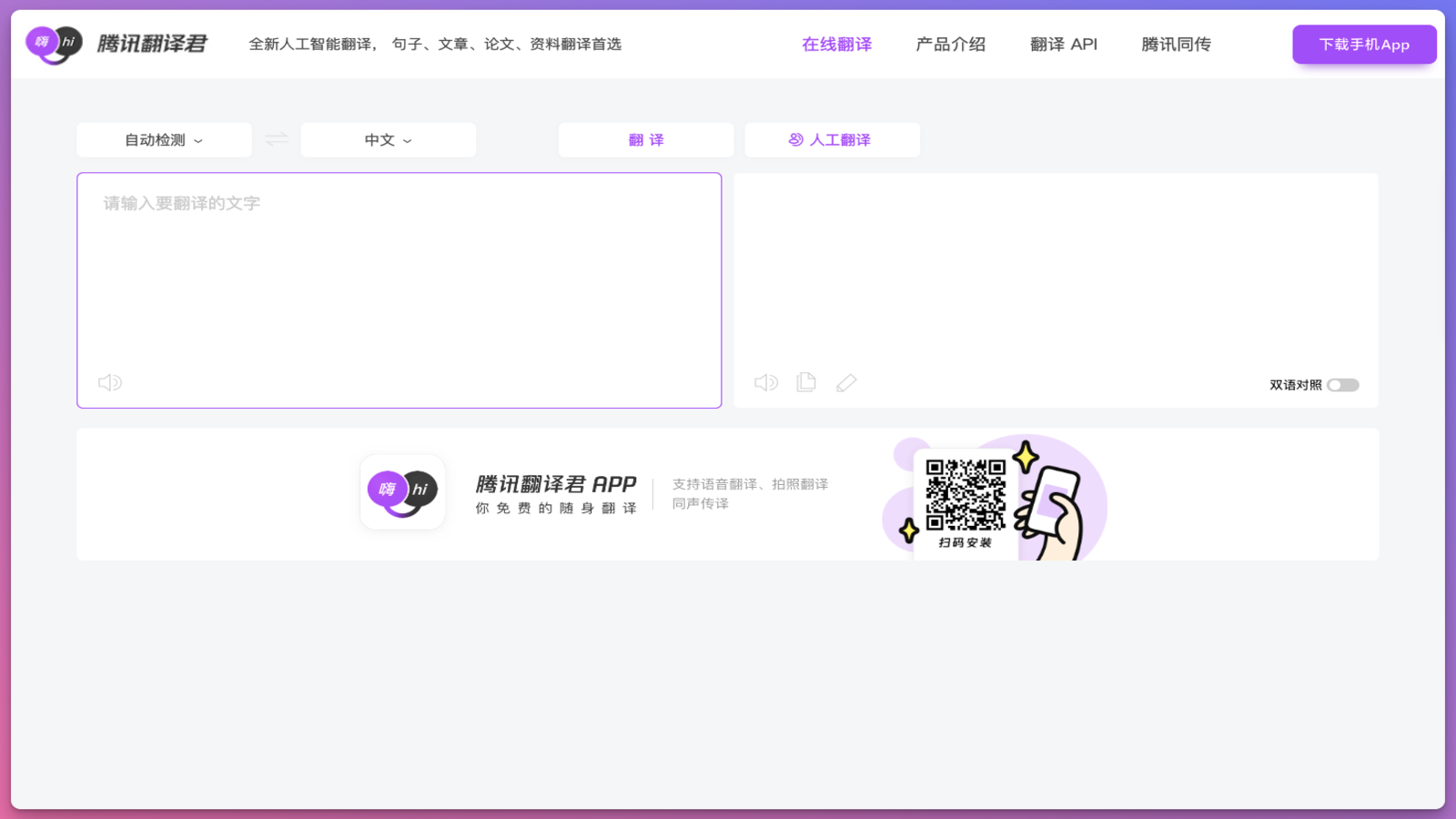The height and width of the screenshot is (819, 1456).
Task: Play source text pronunciation with speaker icon
Action: point(109,381)
